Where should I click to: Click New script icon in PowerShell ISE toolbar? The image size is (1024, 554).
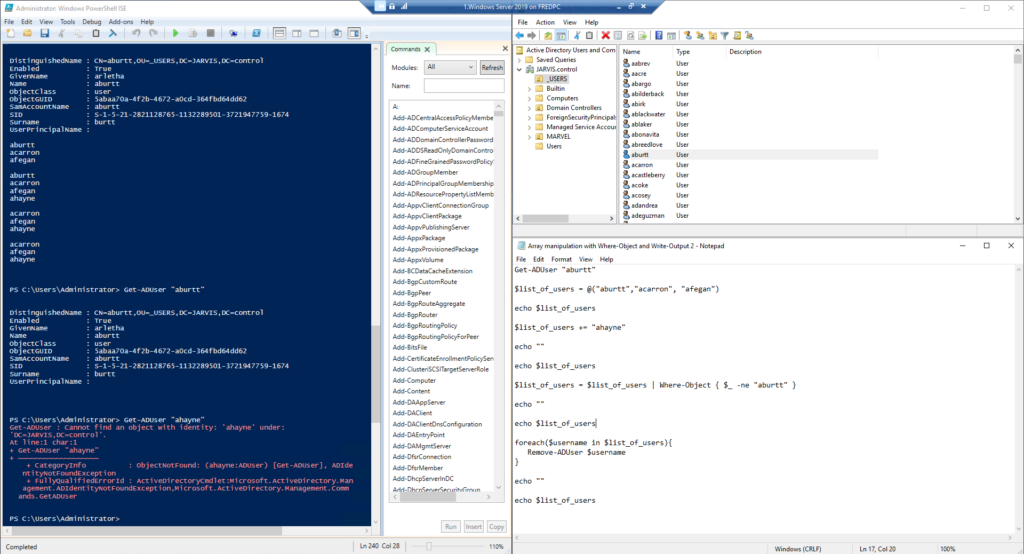point(10,33)
